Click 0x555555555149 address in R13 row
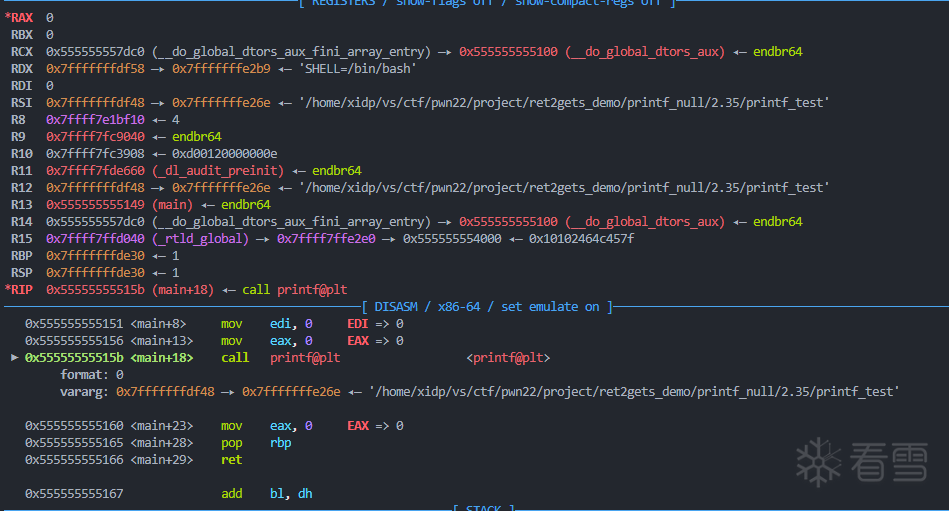This screenshot has height=511, width=949. coord(95,204)
